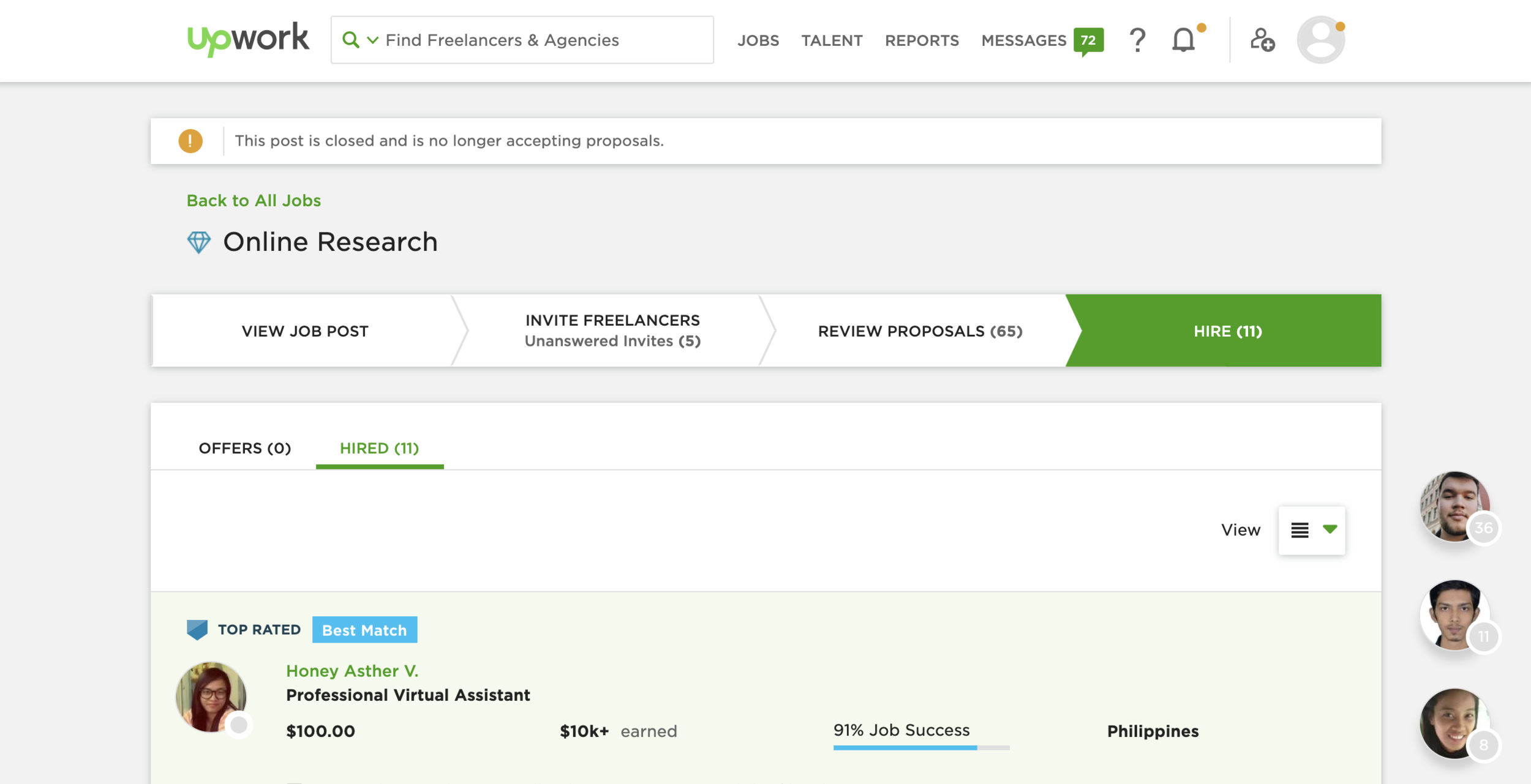This screenshot has width=1531, height=784.
Task: Click the Upwork logo
Action: [x=248, y=39]
